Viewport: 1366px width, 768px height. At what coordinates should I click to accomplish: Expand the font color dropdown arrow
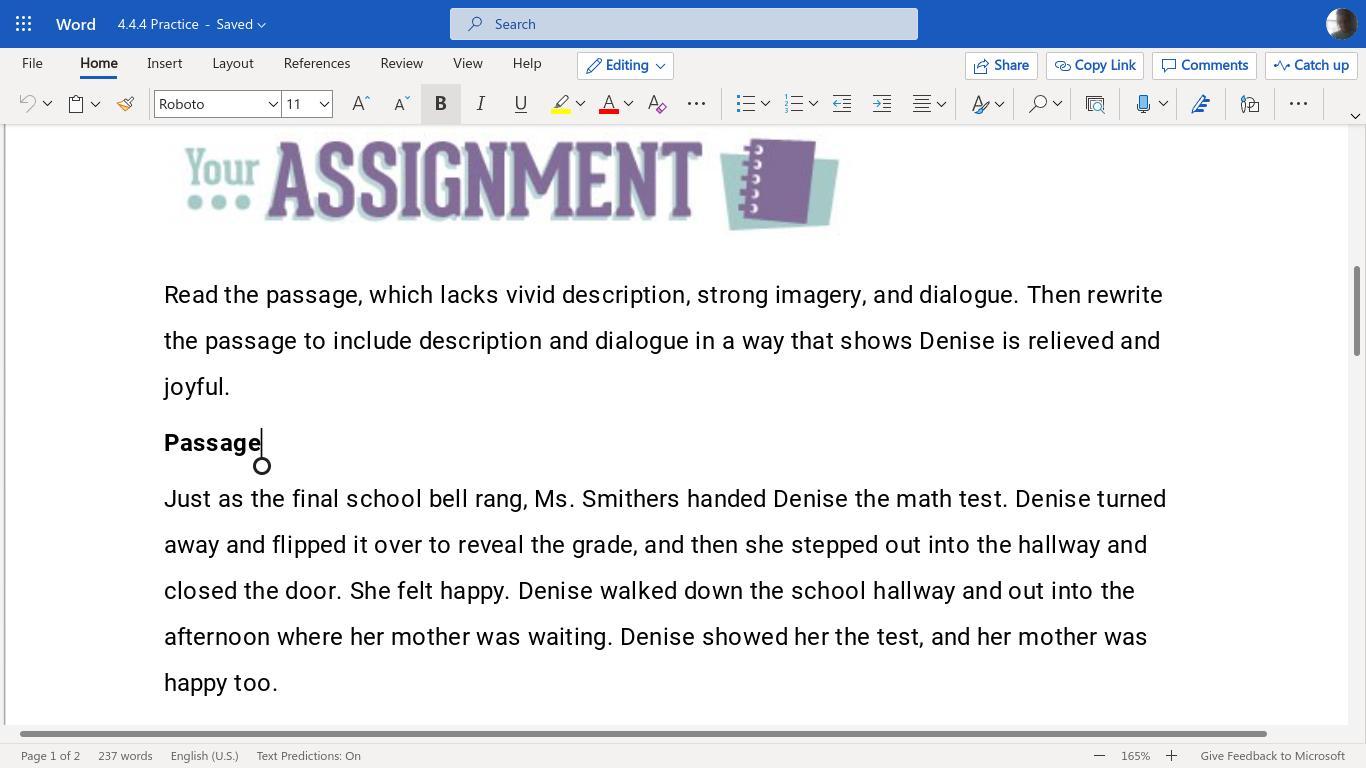[x=628, y=104]
